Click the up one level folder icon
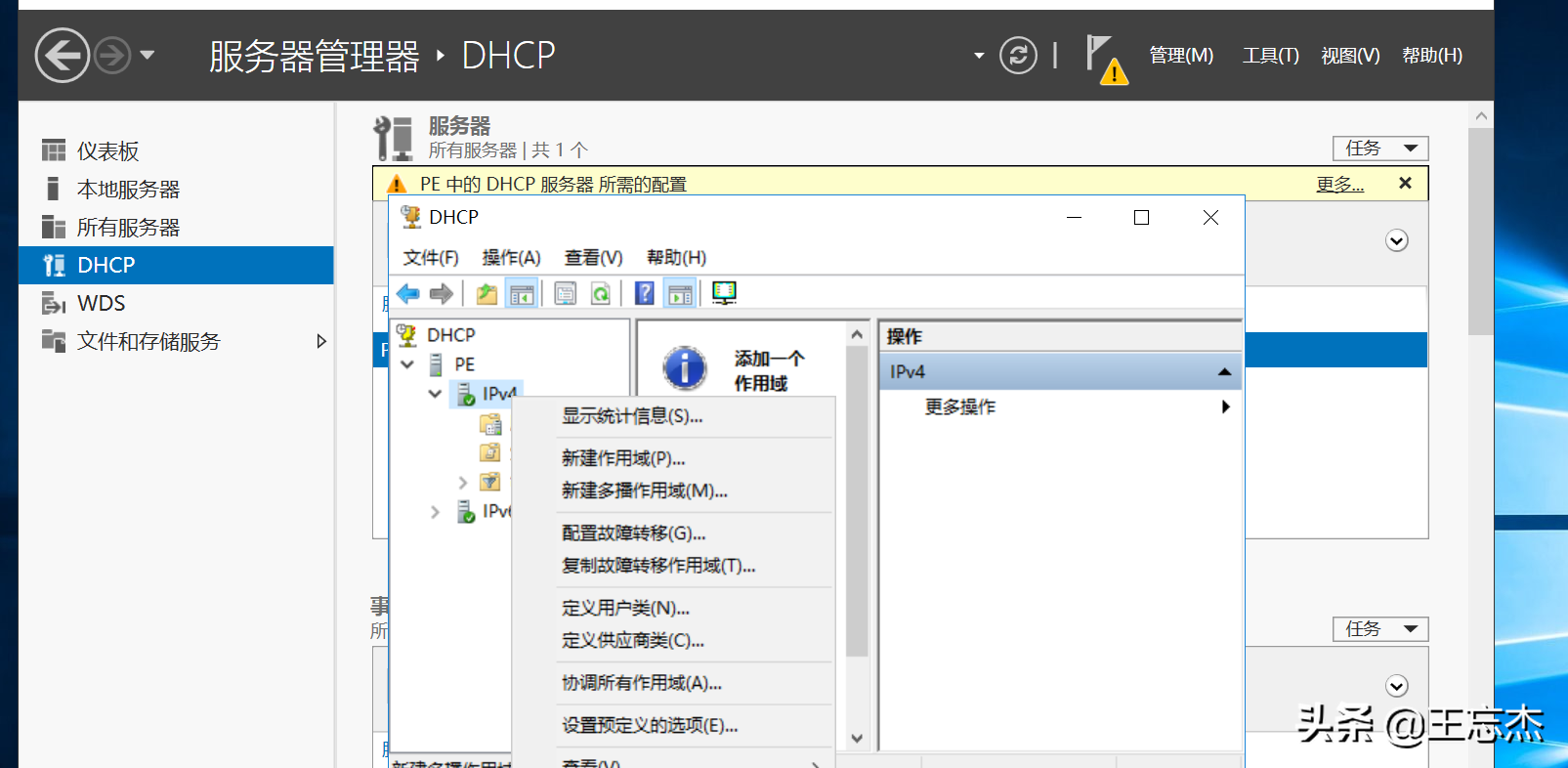1568x768 pixels. pyautogui.click(x=487, y=293)
